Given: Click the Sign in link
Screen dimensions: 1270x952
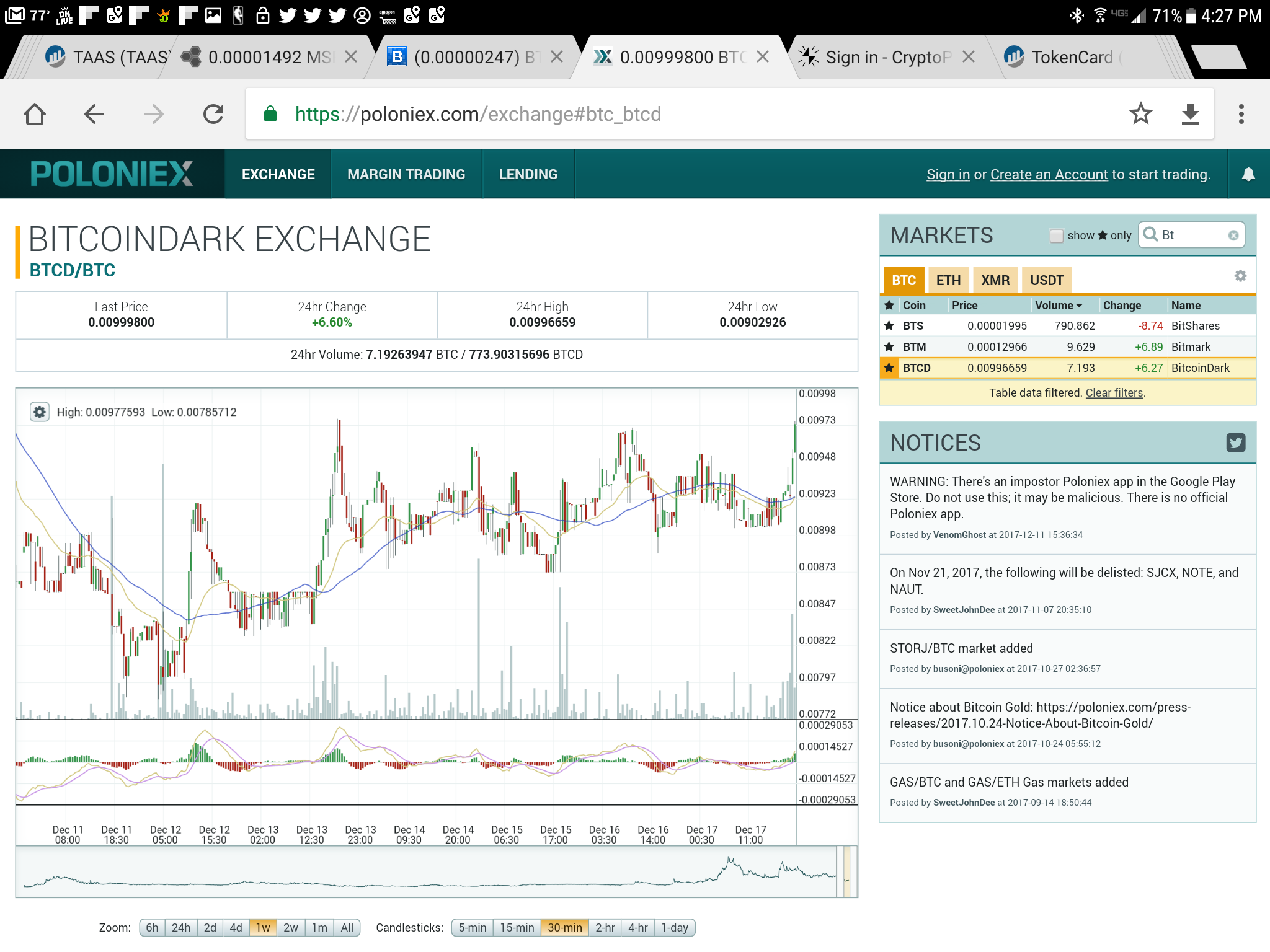Looking at the screenshot, I should 948,175.
